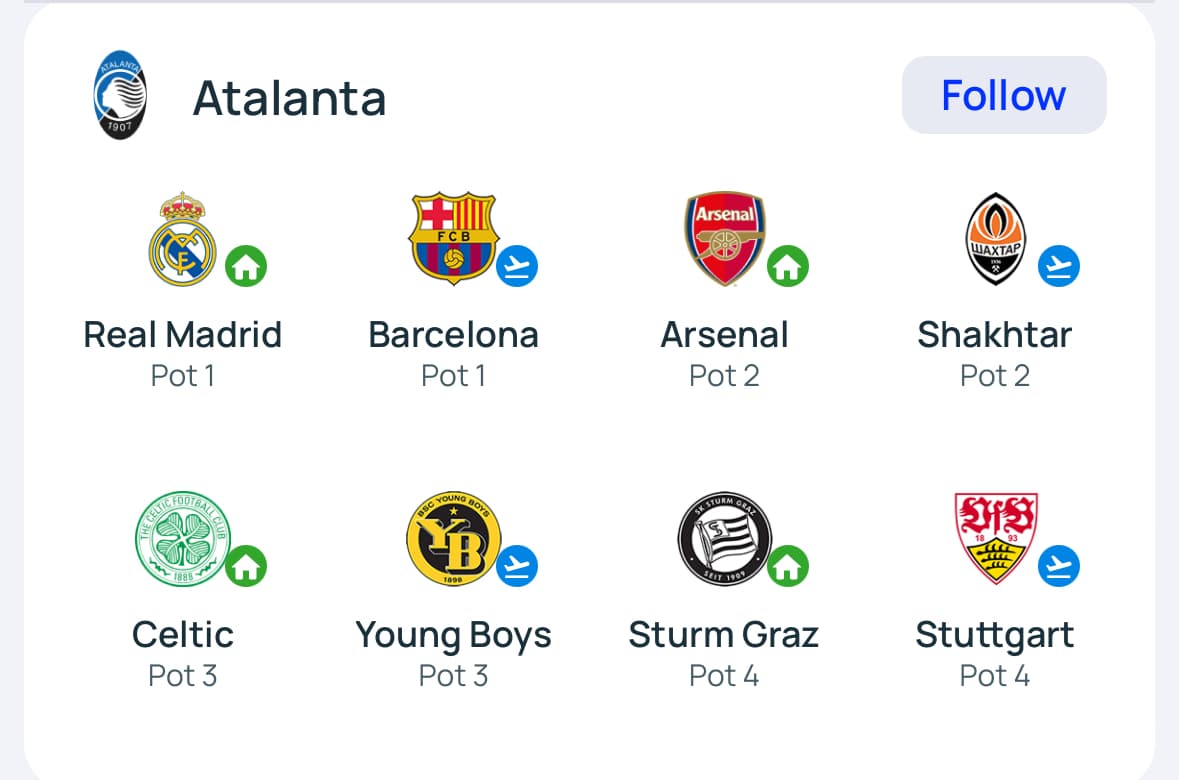1179x780 pixels.
Task: Click the Arsenal cannon crest
Action: [x=724, y=238]
